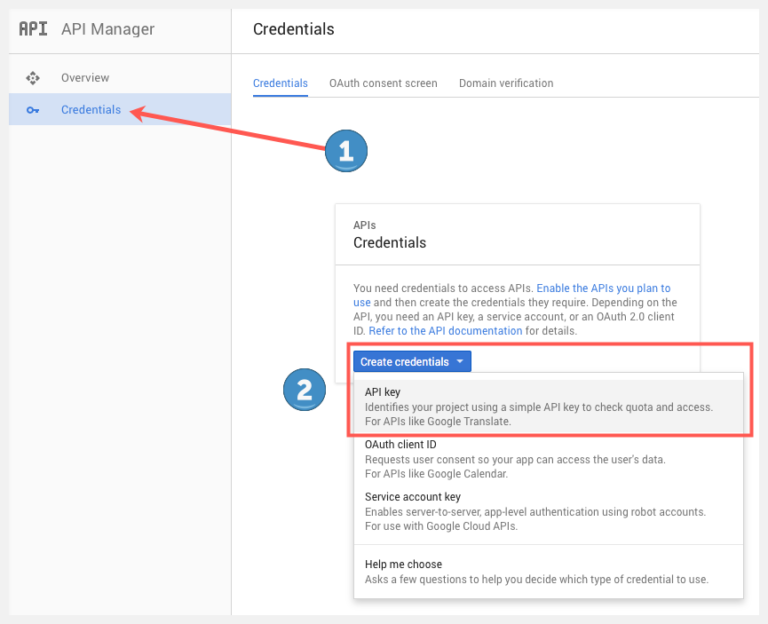
Task: Choose API key from the dropdown
Action: point(548,407)
